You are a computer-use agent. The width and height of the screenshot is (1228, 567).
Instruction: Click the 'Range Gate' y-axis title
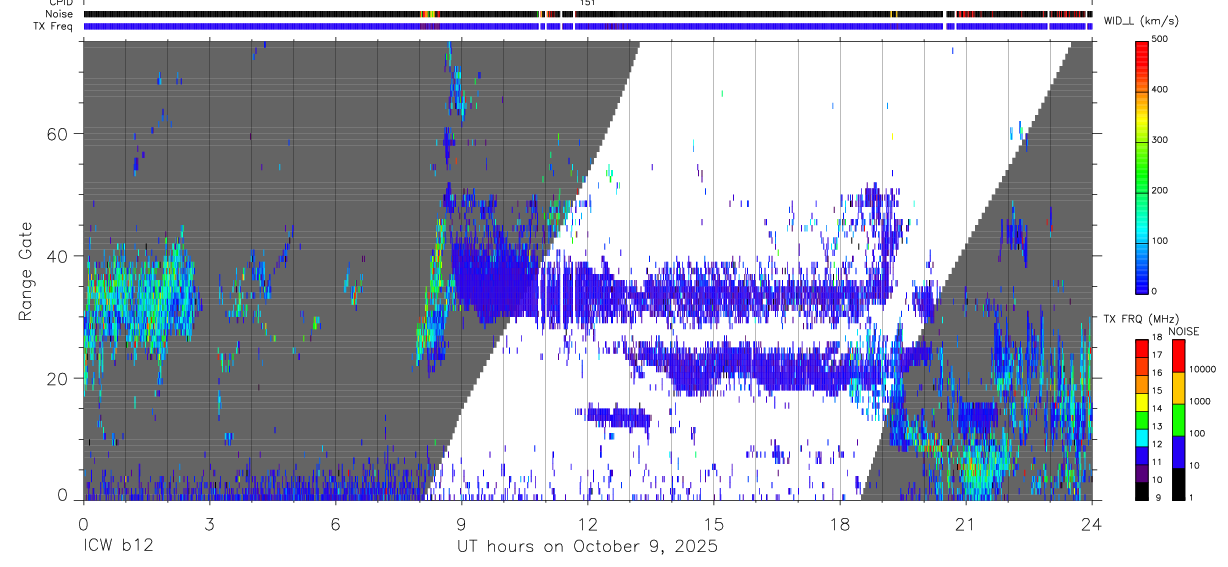26,271
